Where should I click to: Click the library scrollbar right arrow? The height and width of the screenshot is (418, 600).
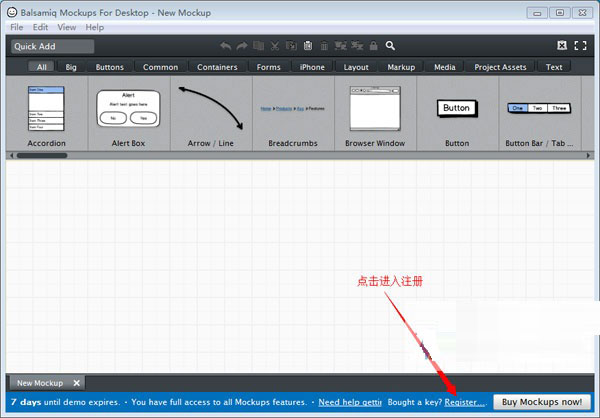click(x=589, y=155)
